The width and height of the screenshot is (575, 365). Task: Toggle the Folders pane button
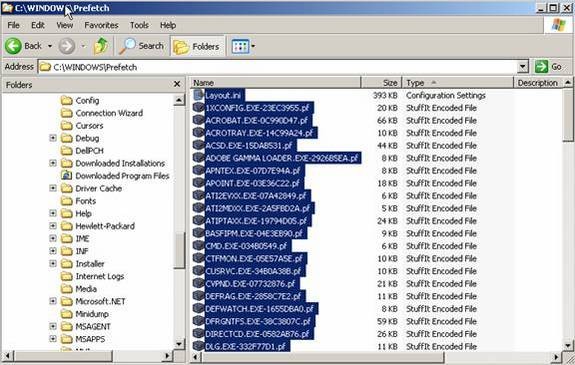pyautogui.click(x=197, y=47)
